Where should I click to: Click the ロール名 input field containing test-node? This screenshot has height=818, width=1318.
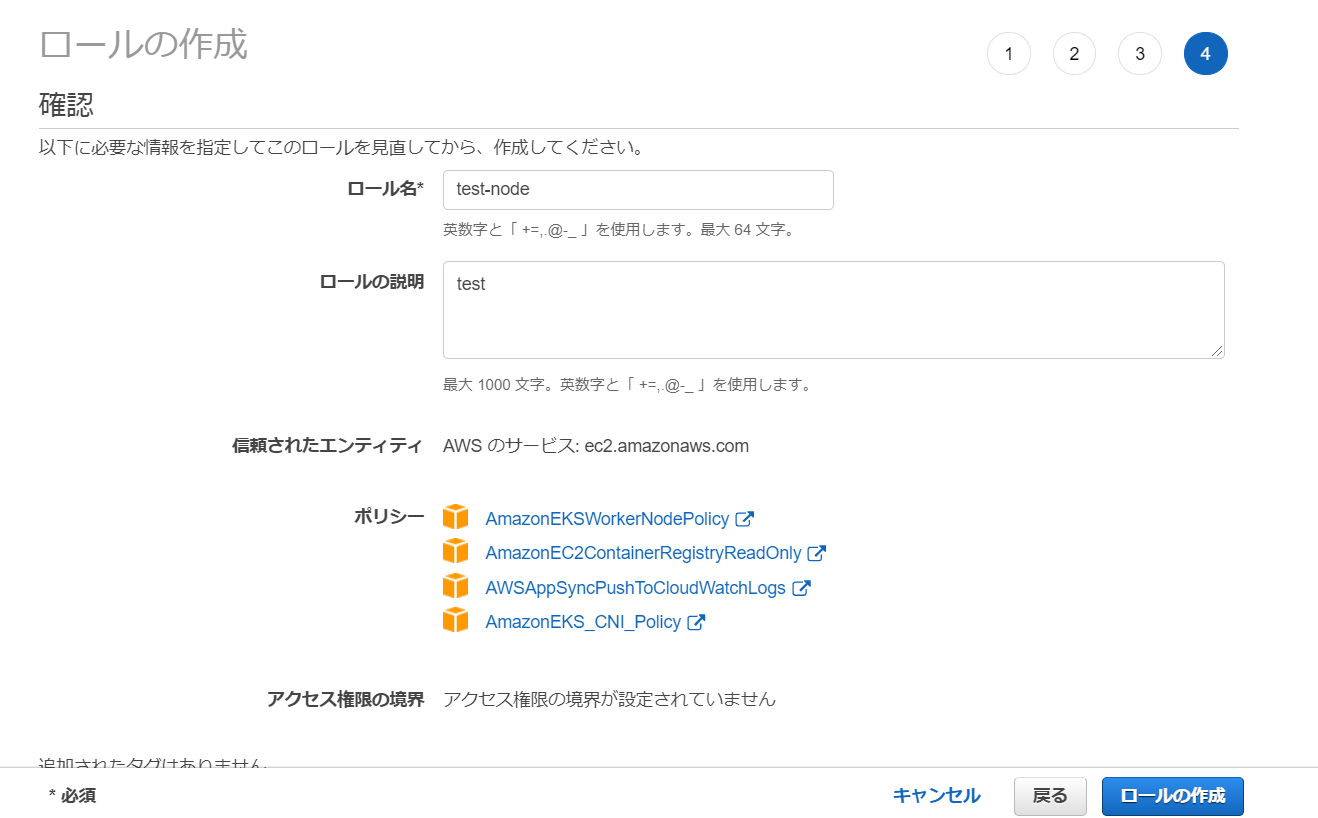(x=638, y=189)
